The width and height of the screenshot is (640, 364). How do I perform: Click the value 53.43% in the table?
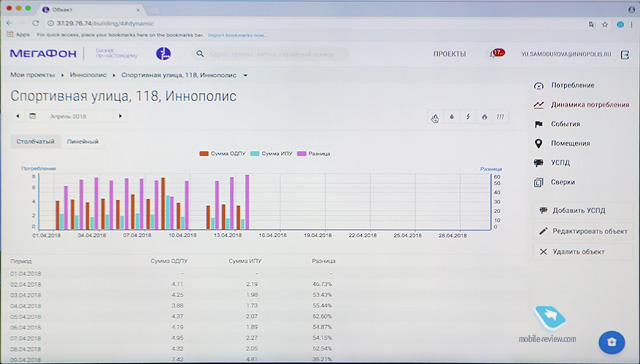(x=322, y=295)
